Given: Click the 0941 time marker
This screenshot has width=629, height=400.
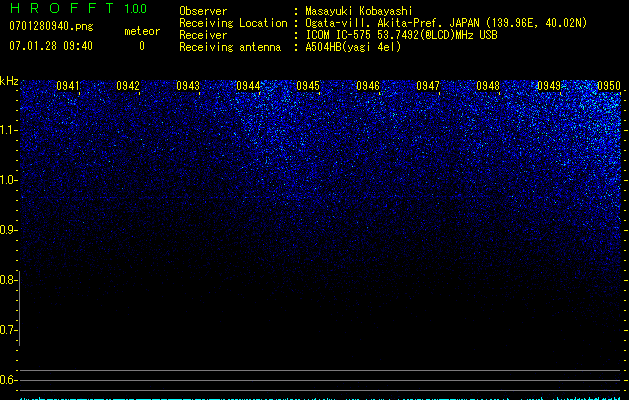Looking at the screenshot, I should coord(68,86).
